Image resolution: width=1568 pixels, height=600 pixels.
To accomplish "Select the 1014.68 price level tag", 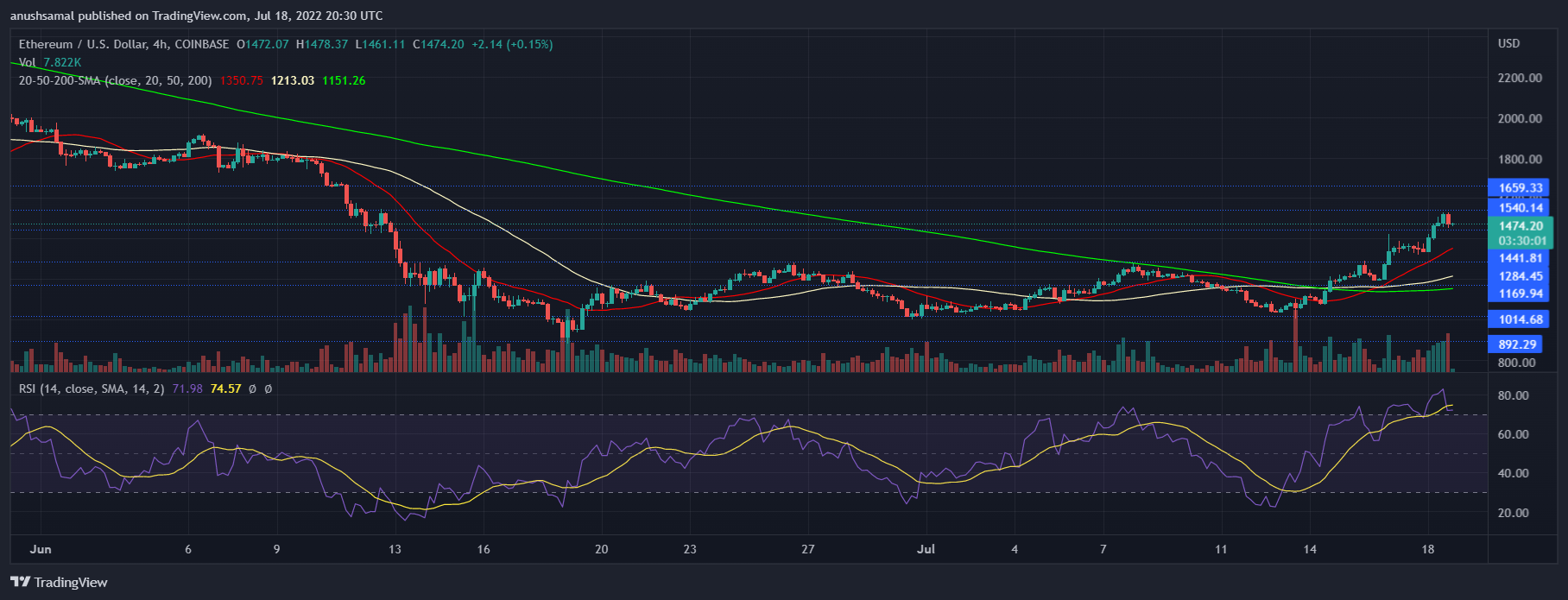I will click(x=1521, y=319).
